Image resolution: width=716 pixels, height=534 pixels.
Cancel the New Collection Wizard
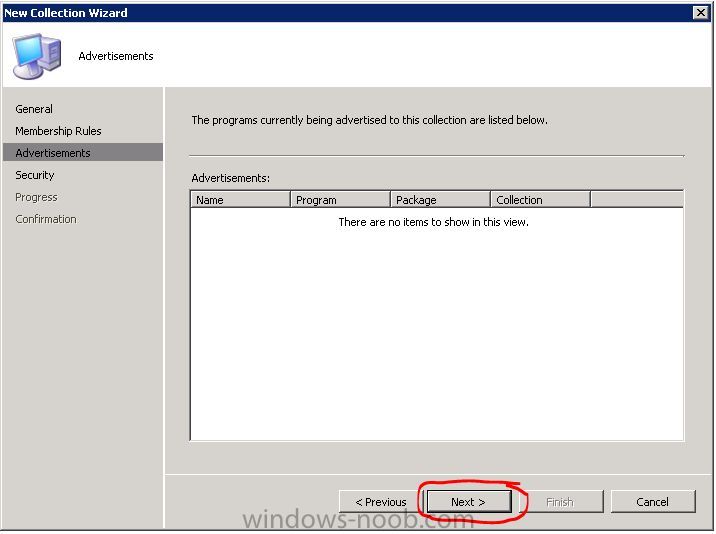(x=653, y=502)
